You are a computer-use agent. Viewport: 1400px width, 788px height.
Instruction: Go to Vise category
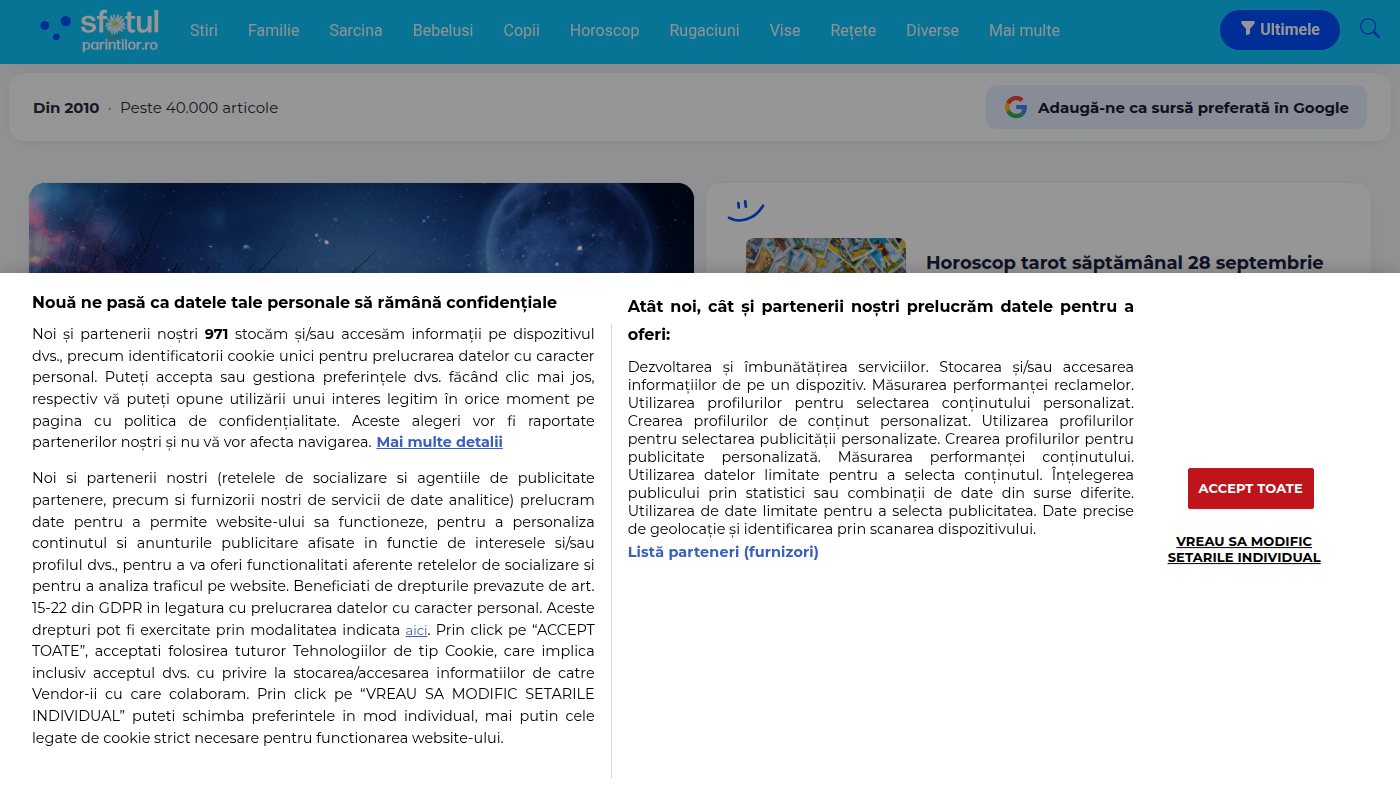click(x=785, y=31)
